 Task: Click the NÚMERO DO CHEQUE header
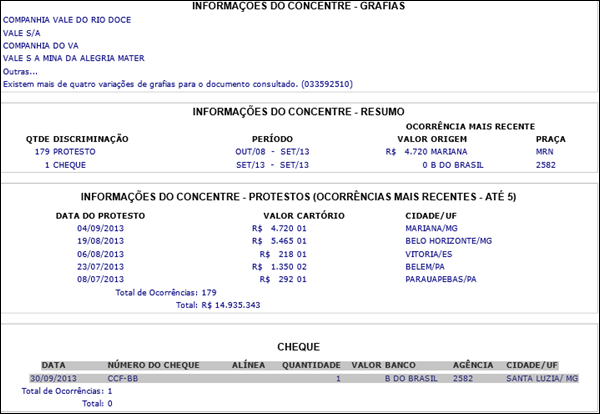(153, 365)
